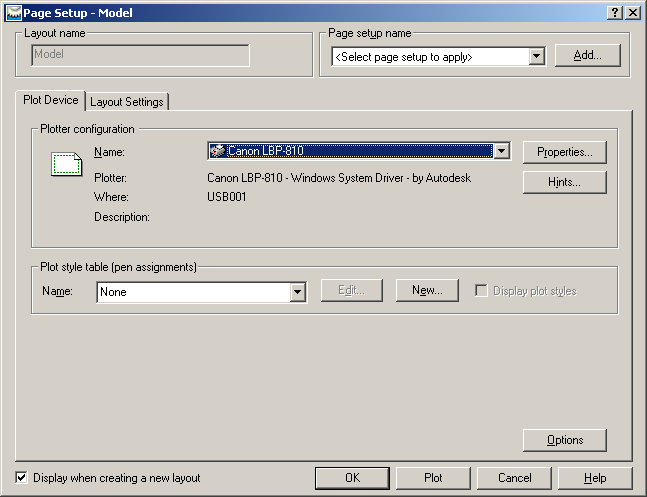Expand the plotter Name dropdown list
The height and width of the screenshot is (497, 647).
point(502,151)
